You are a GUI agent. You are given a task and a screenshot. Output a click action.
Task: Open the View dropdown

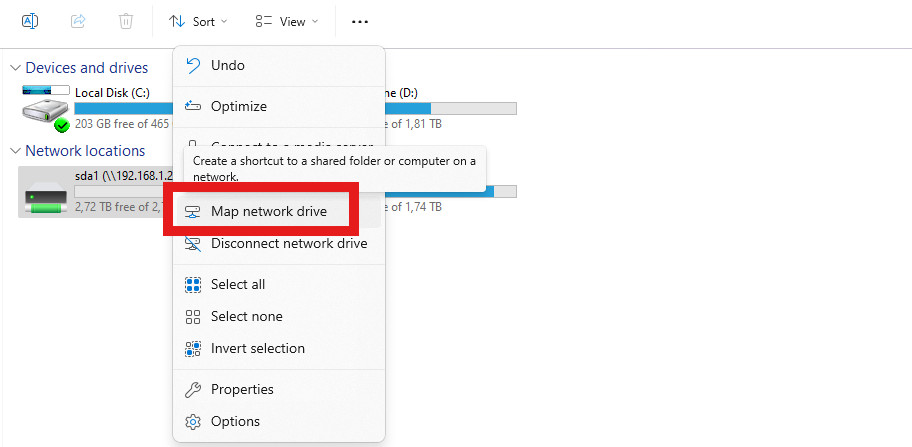(x=287, y=22)
